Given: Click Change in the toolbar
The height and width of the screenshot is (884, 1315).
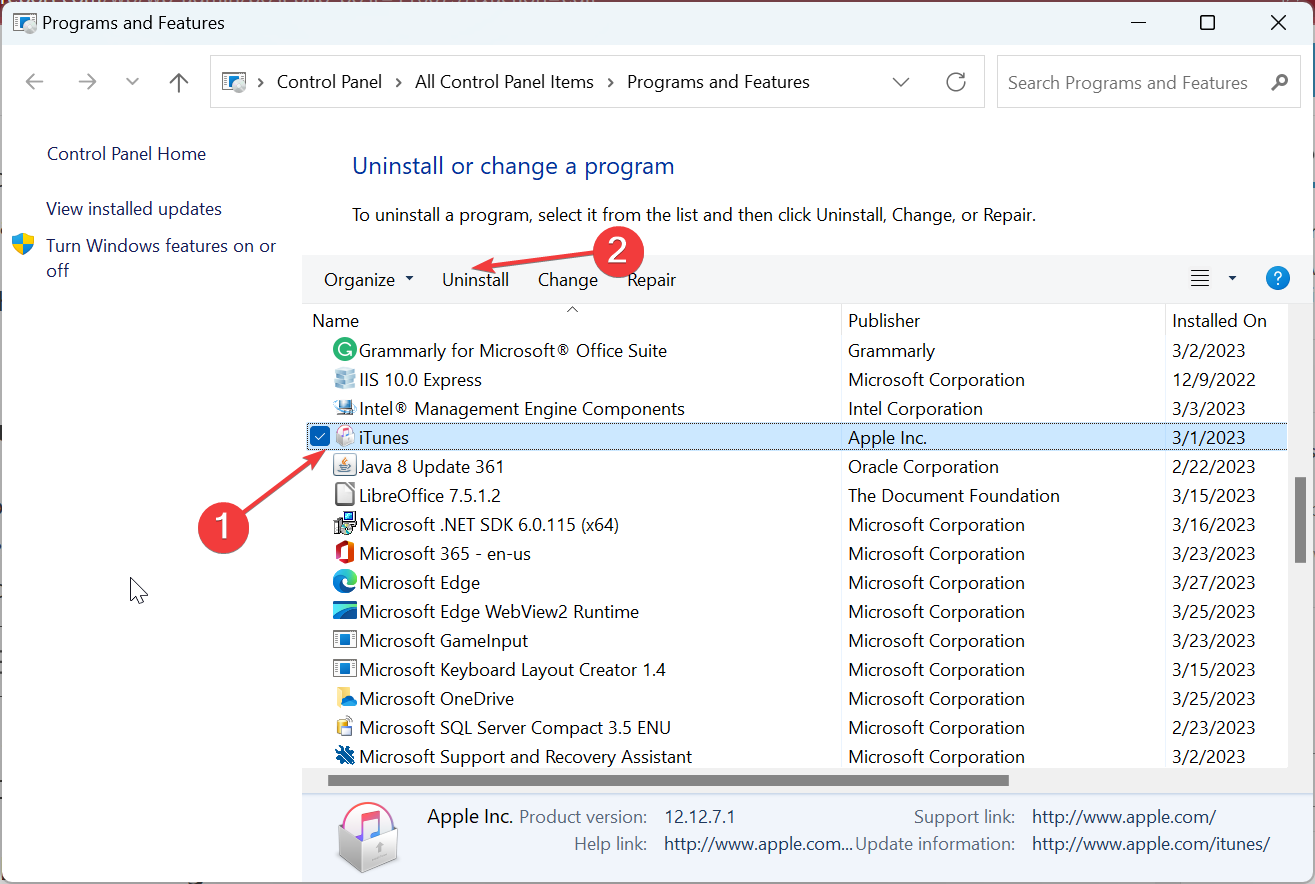Looking at the screenshot, I should point(568,280).
